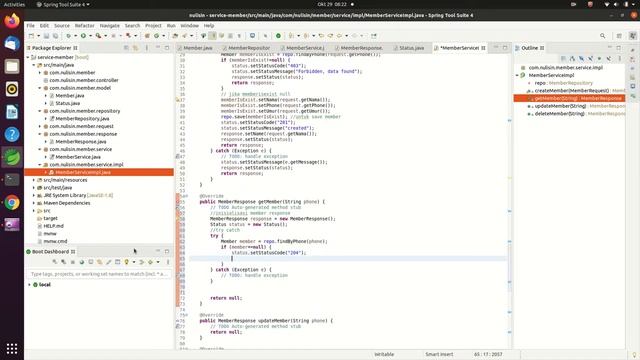The height and width of the screenshot is (360, 640).
Task: Expand the local node in Boot Dashboard
Action: point(29,284)
